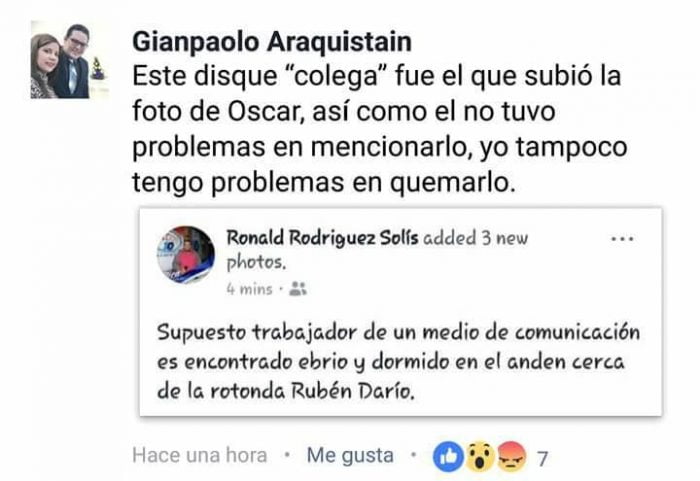The image size is (700, 481).
Task: Click the Ronald Rodriguez Solís name link
Action: tap(322, 238)
